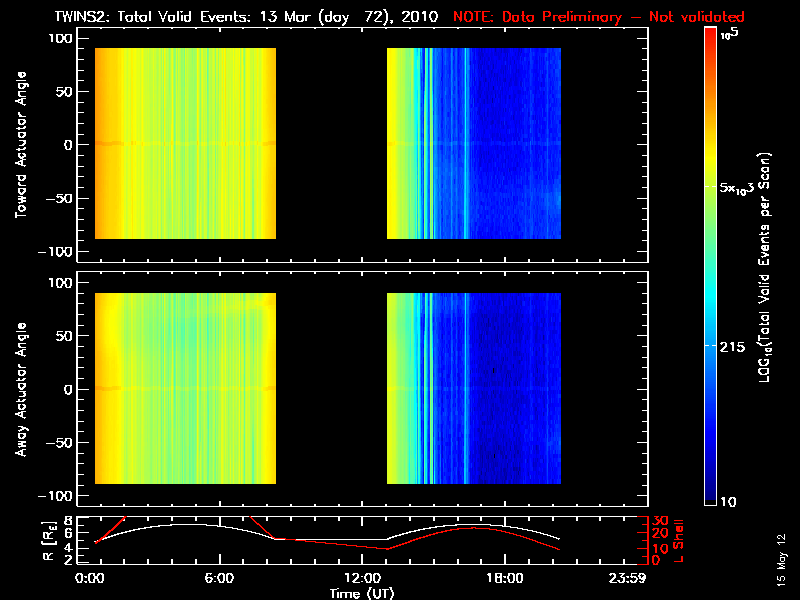
Task: Click the yellow data block in Toward panel
Action: [185, 145]
